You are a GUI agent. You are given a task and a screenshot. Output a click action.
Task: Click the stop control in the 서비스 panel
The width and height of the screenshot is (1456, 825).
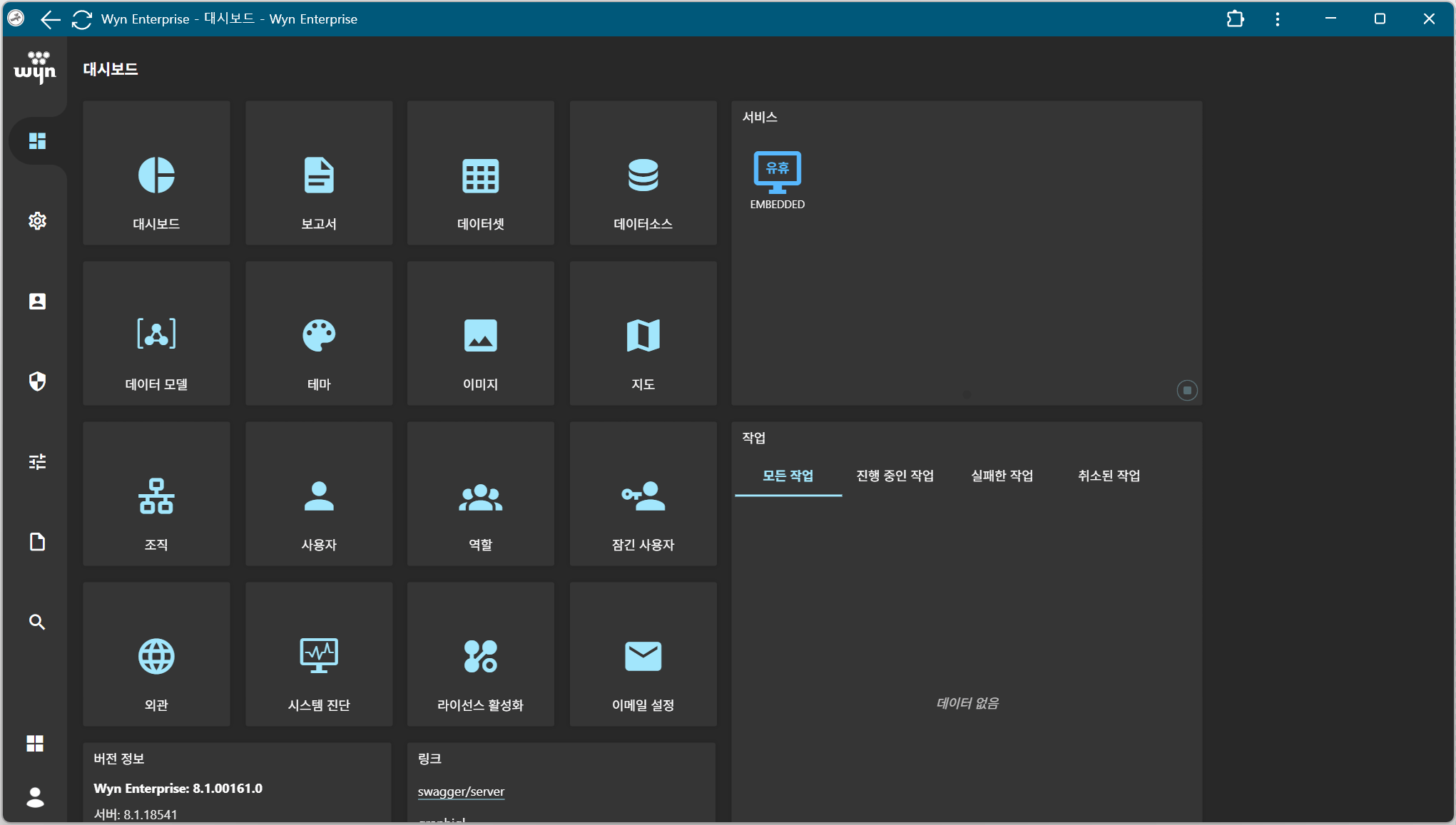coord(1186,390)
